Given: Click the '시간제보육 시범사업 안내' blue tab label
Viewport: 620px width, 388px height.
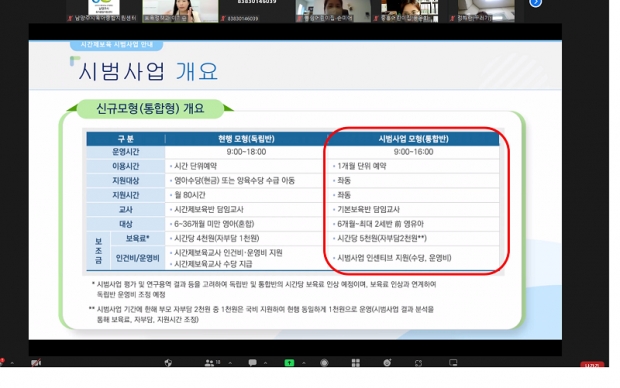Looking at the screenshot, I should tap(117, 44).
